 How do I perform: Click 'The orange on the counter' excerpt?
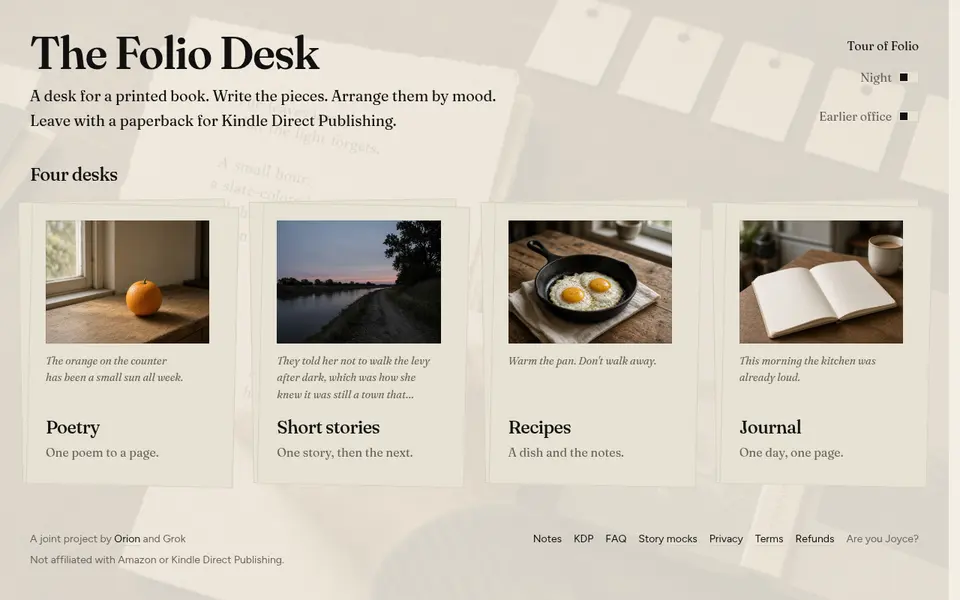click(x=114, y=369)
